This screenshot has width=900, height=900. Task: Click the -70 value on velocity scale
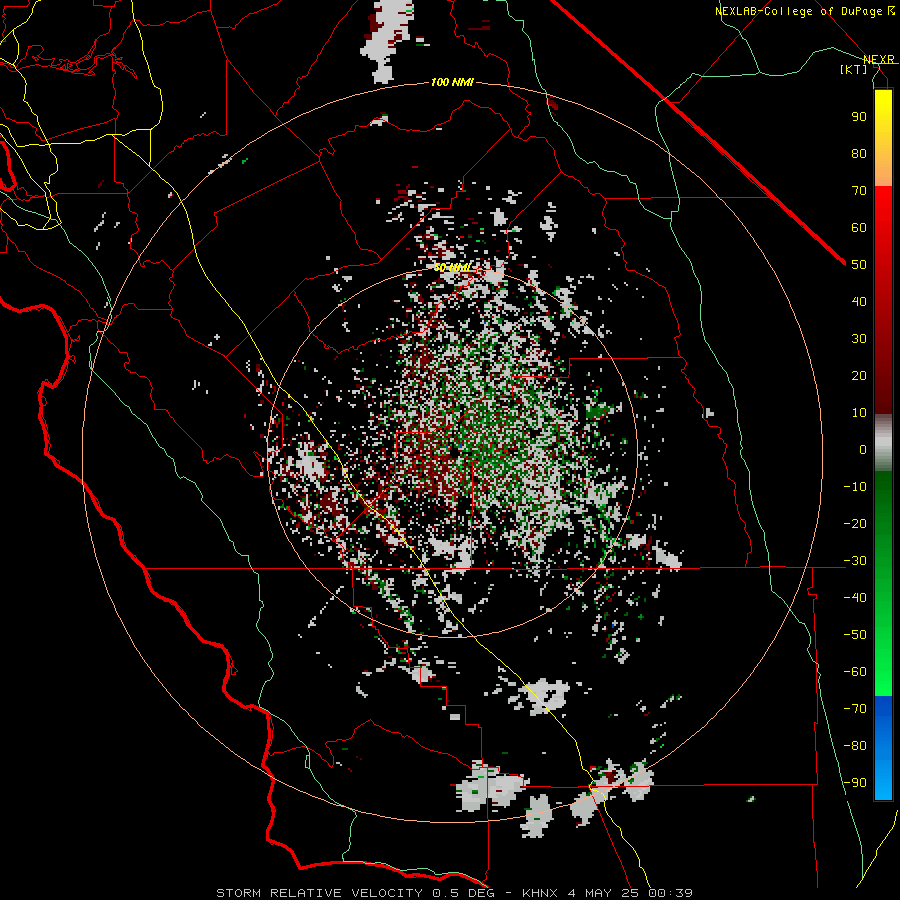[855, 709]
